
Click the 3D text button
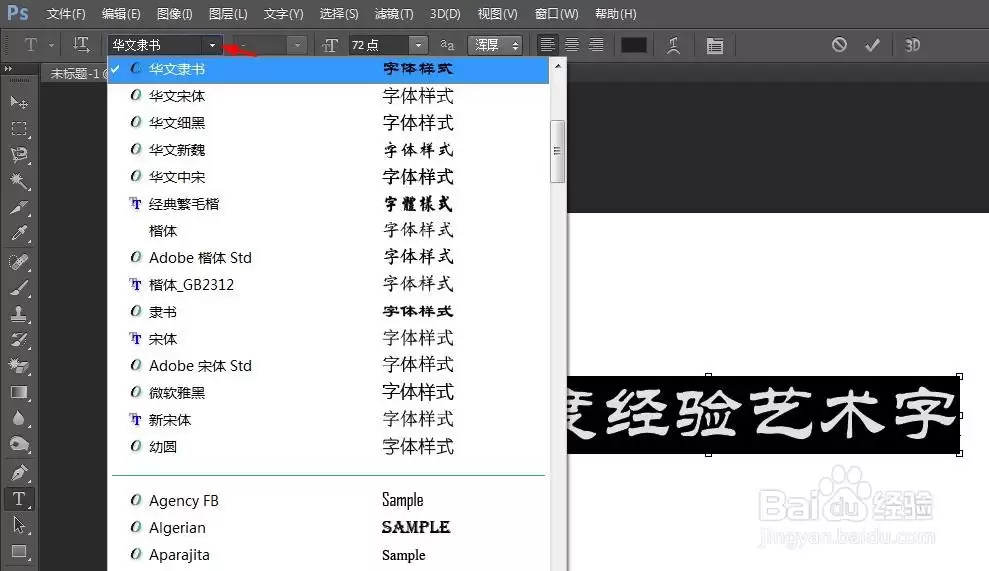[x=912, y=45]
